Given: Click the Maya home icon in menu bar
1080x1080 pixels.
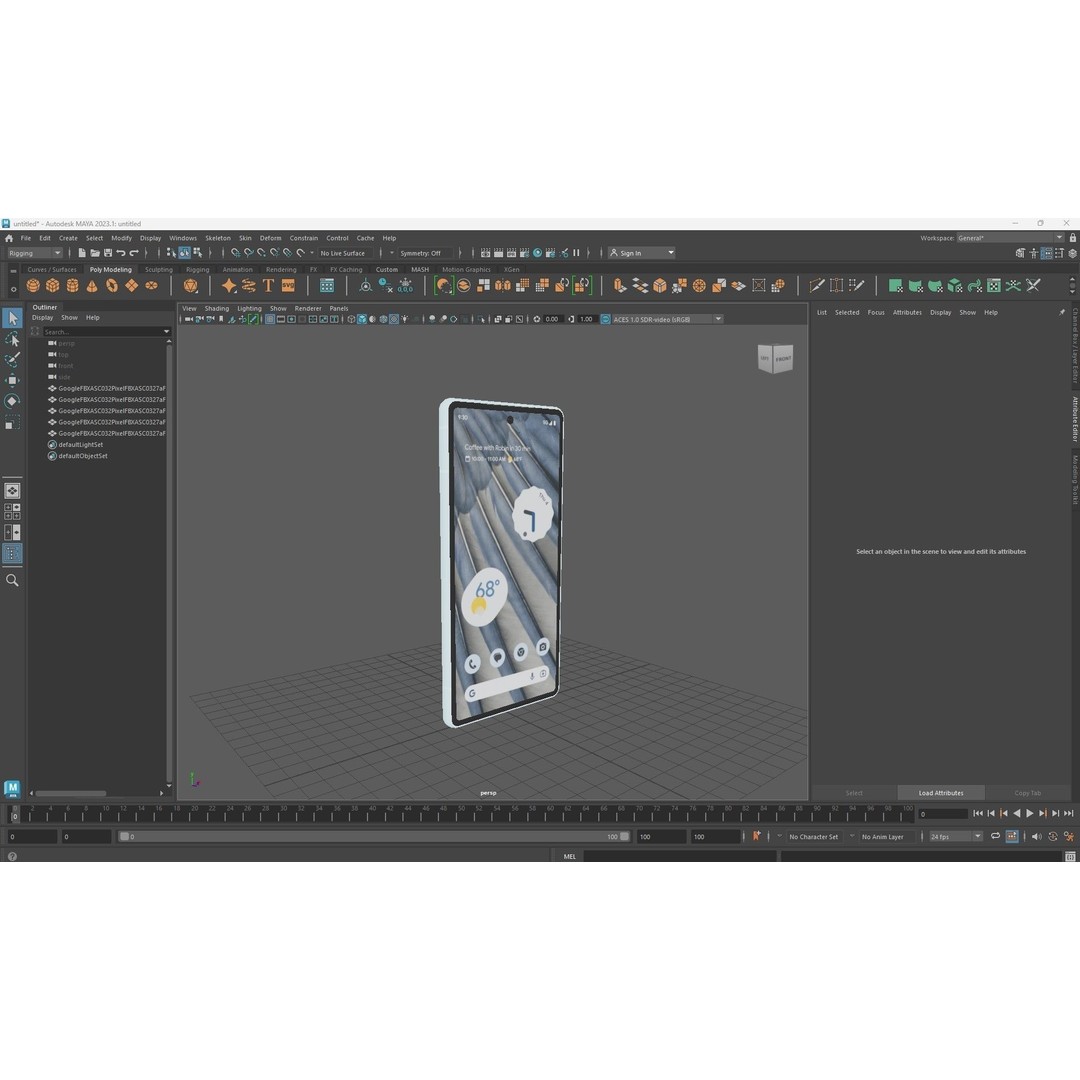Looking at the screenshot, I should coord(9,238).
